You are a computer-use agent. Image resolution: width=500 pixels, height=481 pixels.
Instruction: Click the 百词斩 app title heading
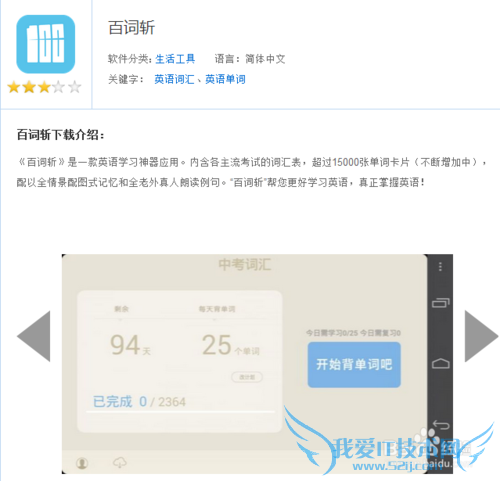[132, 27]
